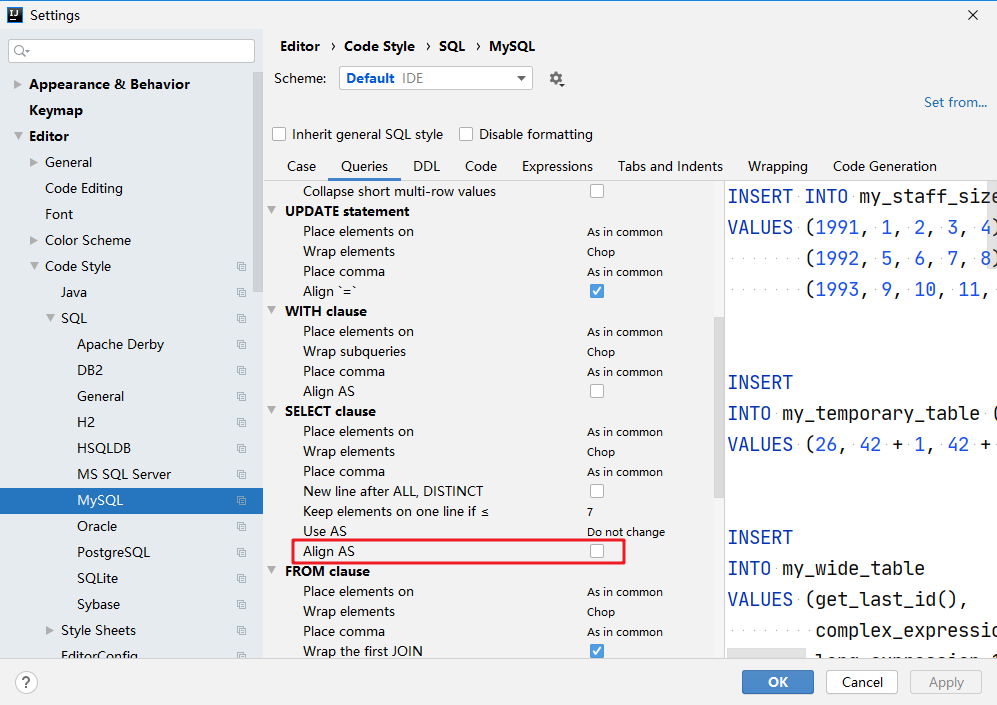Switch to the DDL tab

point(427,167)
